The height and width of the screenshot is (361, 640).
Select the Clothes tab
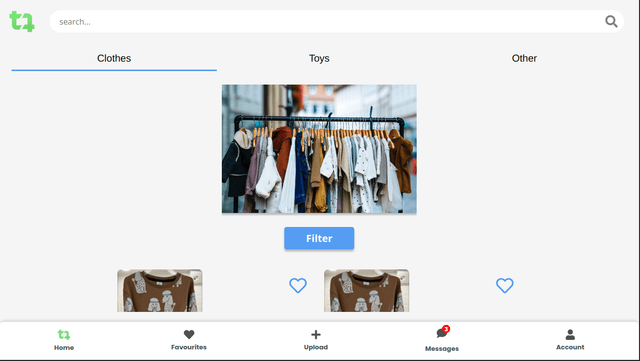(114, 58)
